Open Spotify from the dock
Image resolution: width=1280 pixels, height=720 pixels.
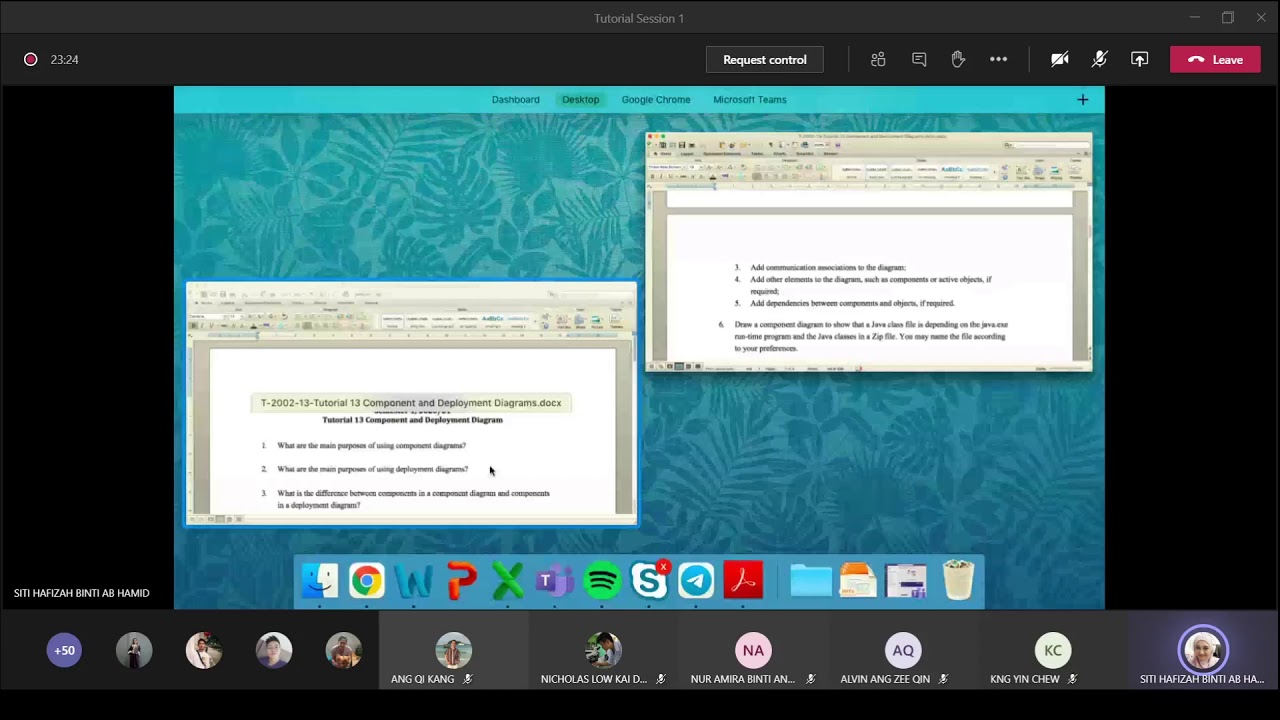click(x=602, y=581)
